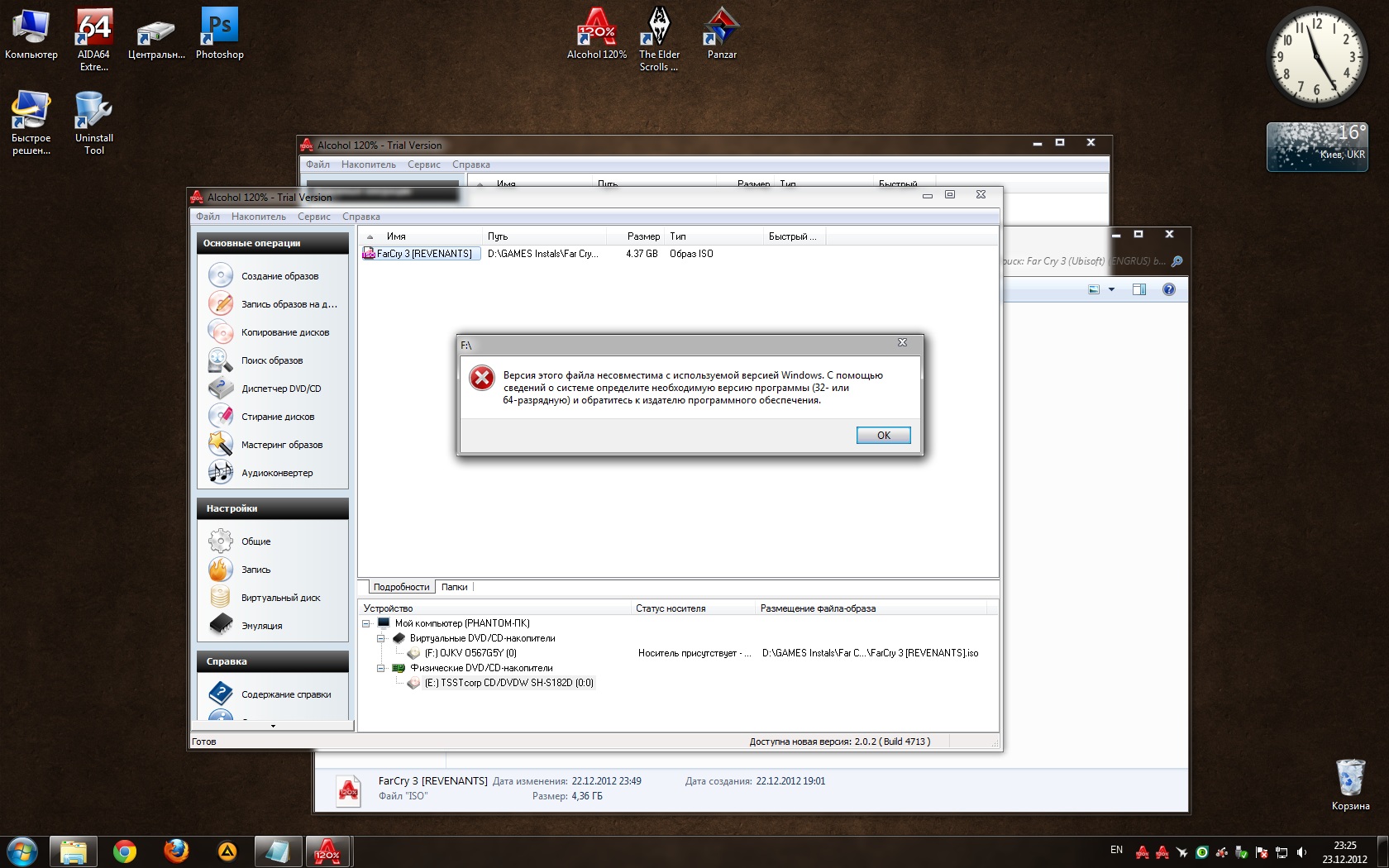Open the Сервис menu in front Alcohol window

pos(313,217)
